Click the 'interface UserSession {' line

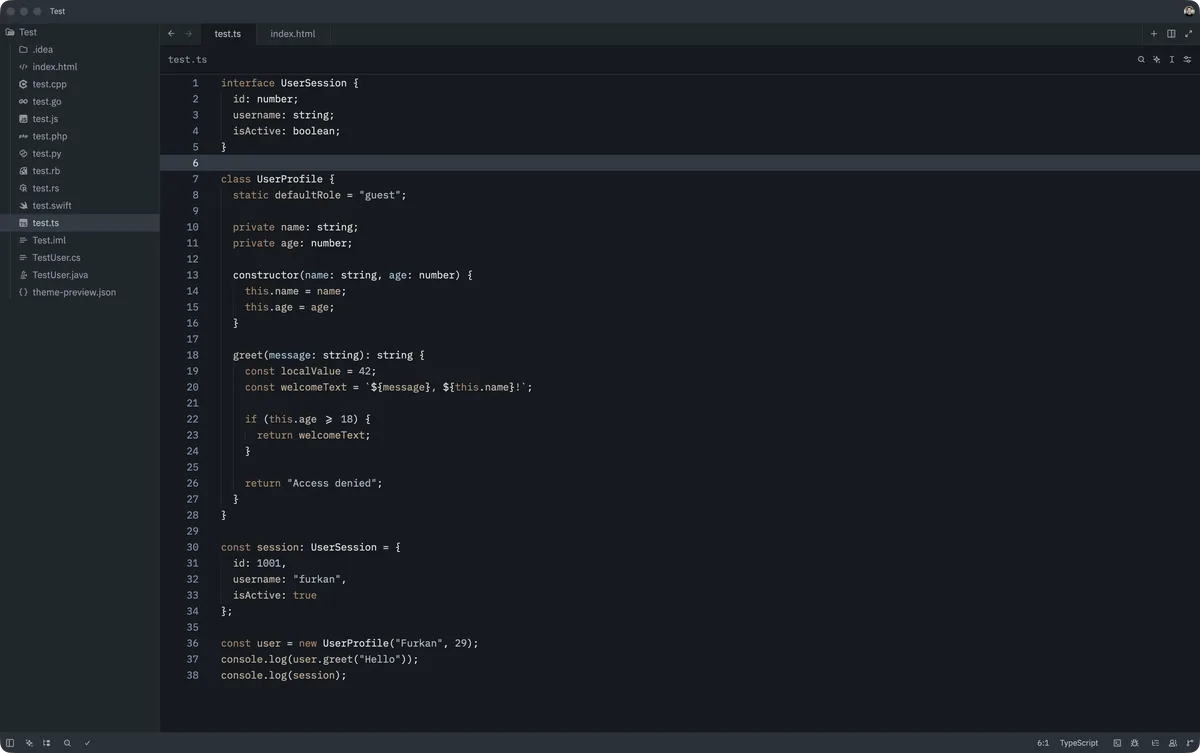[x=289, y=83]
